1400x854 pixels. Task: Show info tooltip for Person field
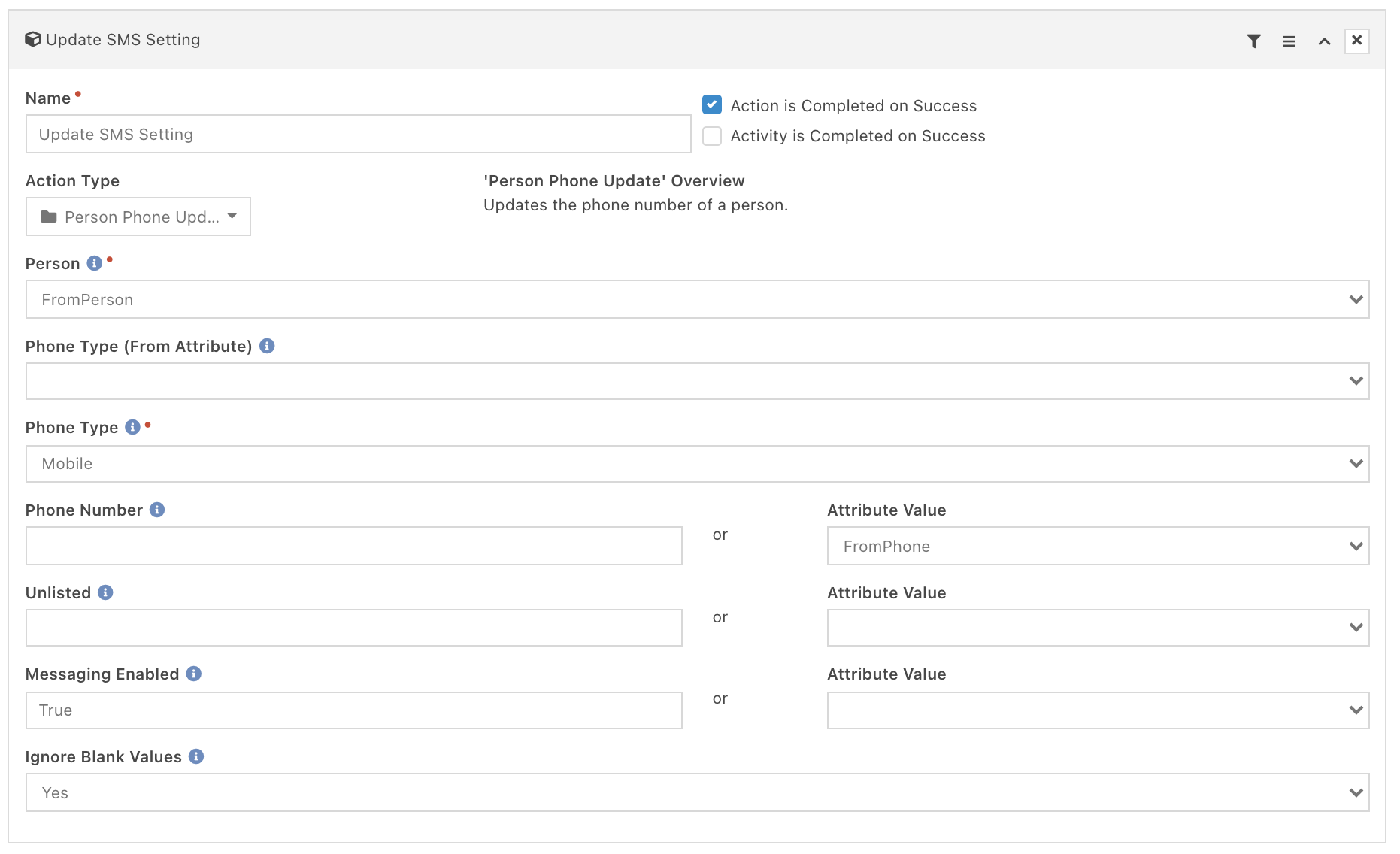click(x=94, y=263)
